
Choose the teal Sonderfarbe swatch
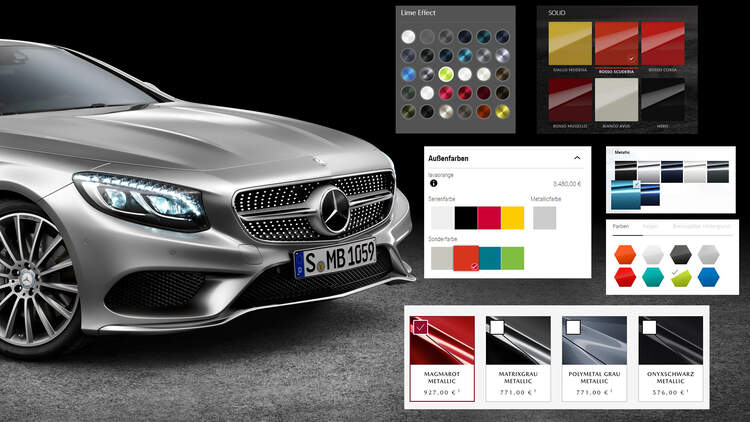tap(489, 258)
